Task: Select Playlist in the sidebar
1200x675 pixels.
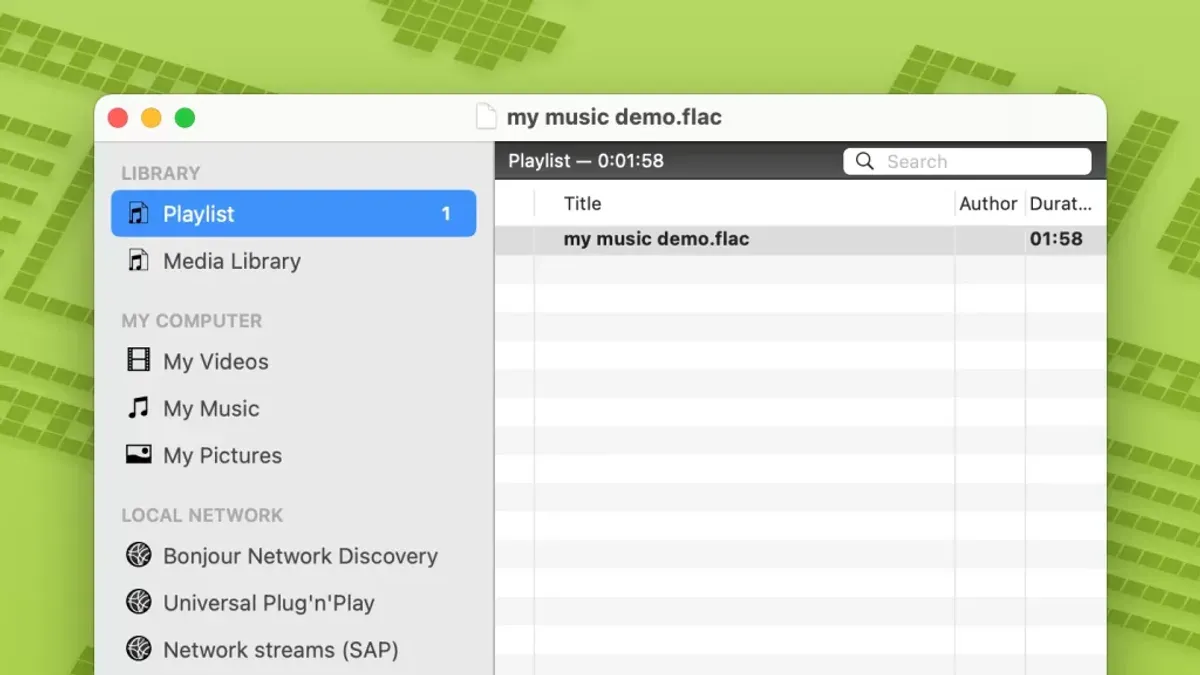Action: 293,213
